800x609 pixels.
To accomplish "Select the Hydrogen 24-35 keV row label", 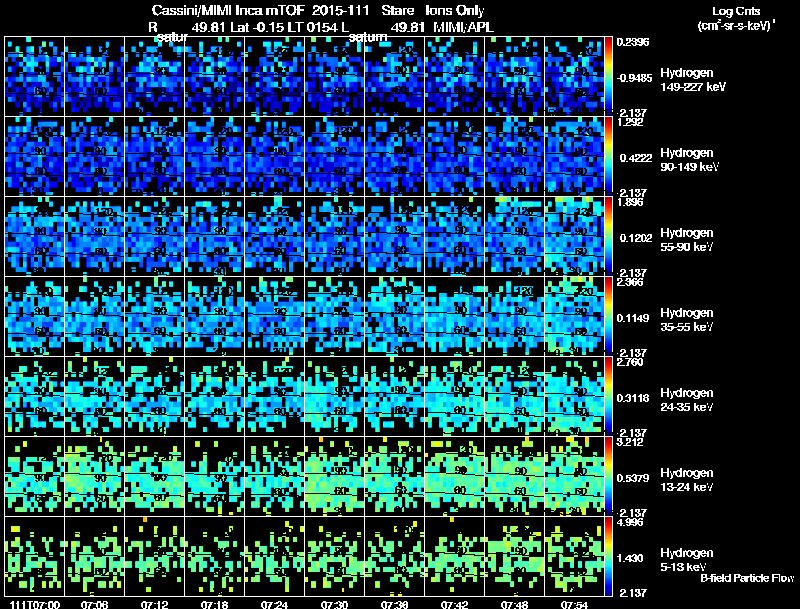I will [687, 400].
